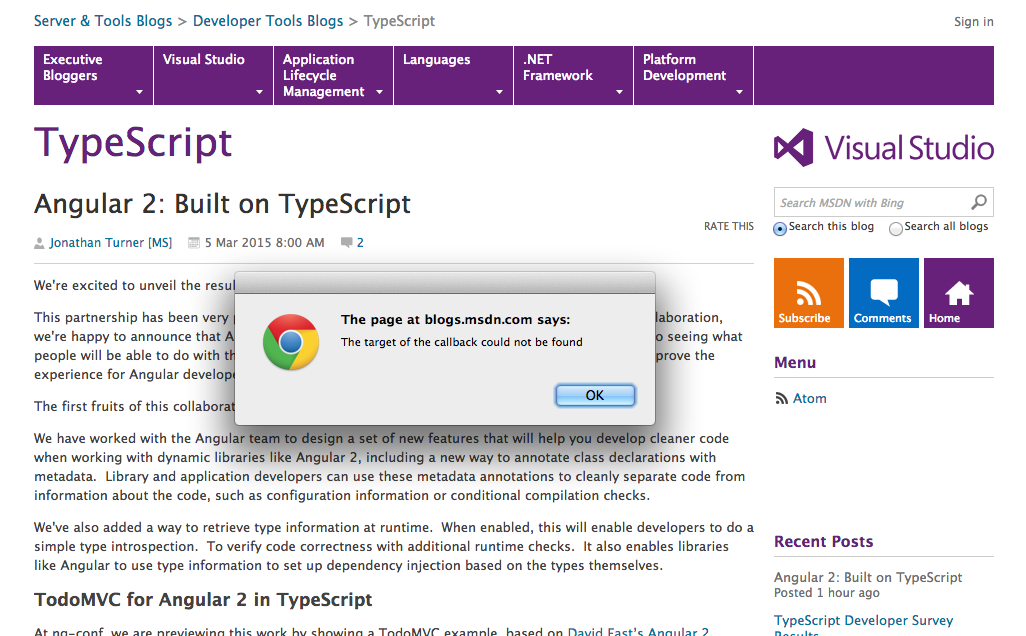Click the RATE THIS label

point(729,226)
